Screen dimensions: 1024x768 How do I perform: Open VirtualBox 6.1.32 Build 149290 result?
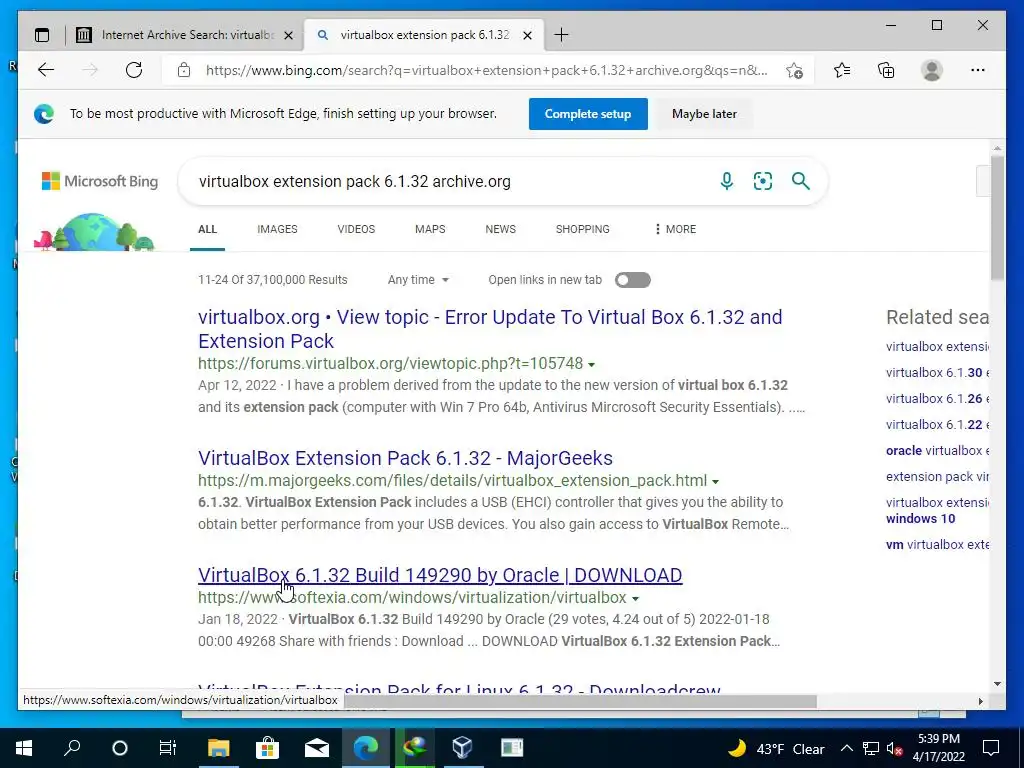pos(440,575)
